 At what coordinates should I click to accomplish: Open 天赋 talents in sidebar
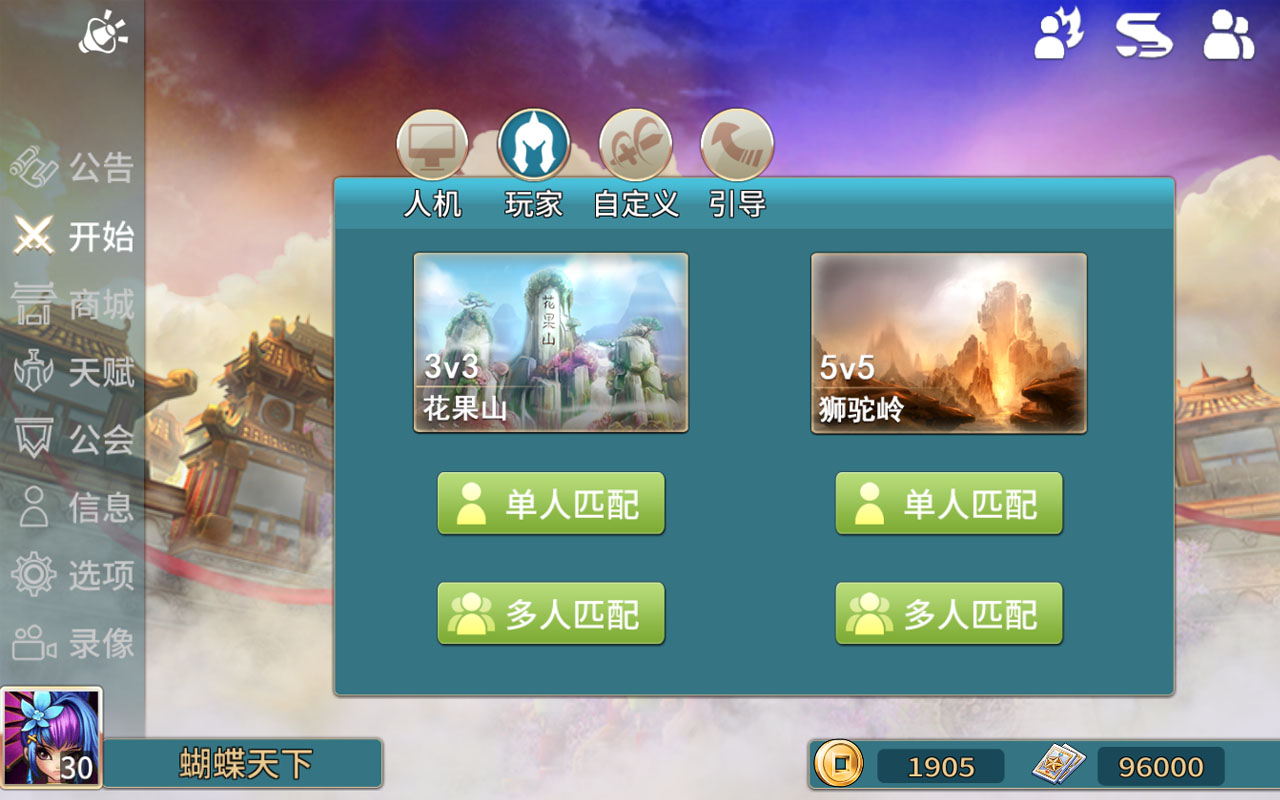pyautogui.click(x=72, y=372)
